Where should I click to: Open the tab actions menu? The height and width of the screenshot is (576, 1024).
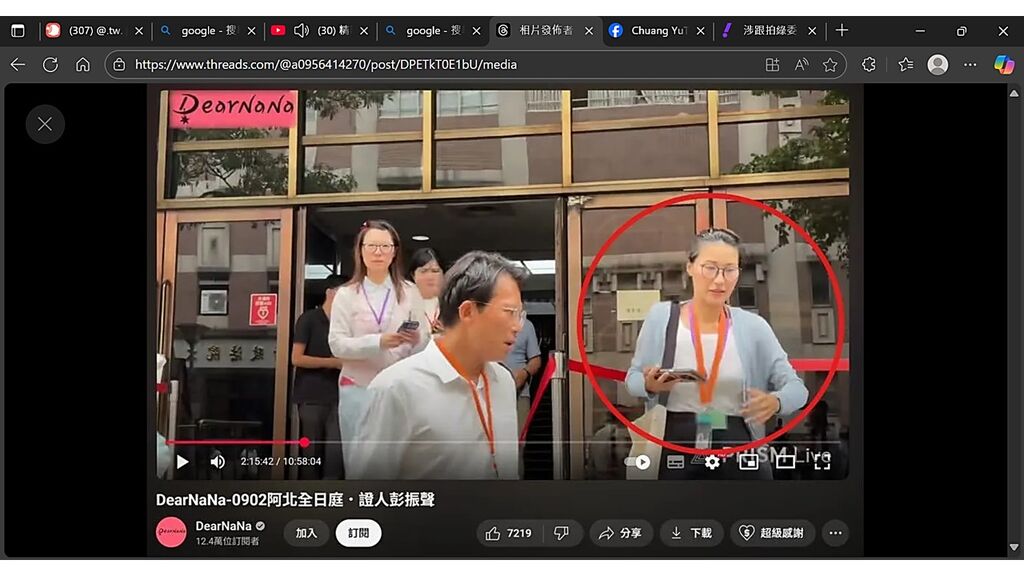tap(18, 31)
